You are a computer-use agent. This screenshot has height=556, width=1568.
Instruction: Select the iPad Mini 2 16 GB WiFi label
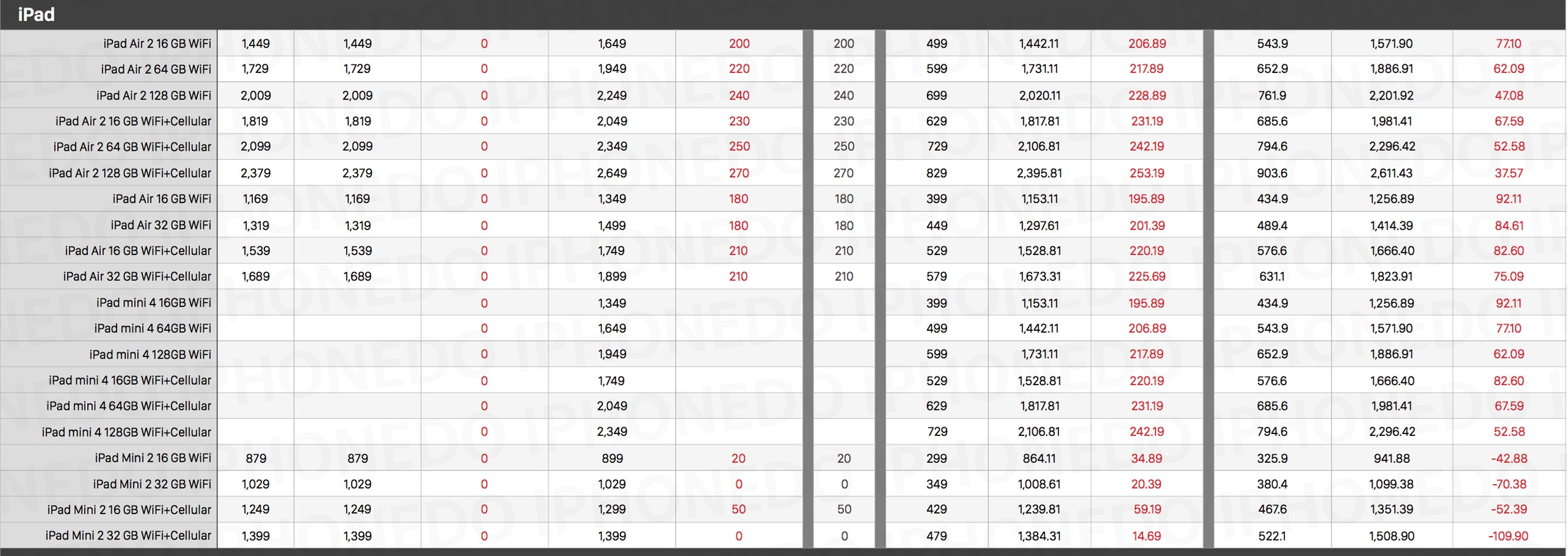(x=153, y=457)
